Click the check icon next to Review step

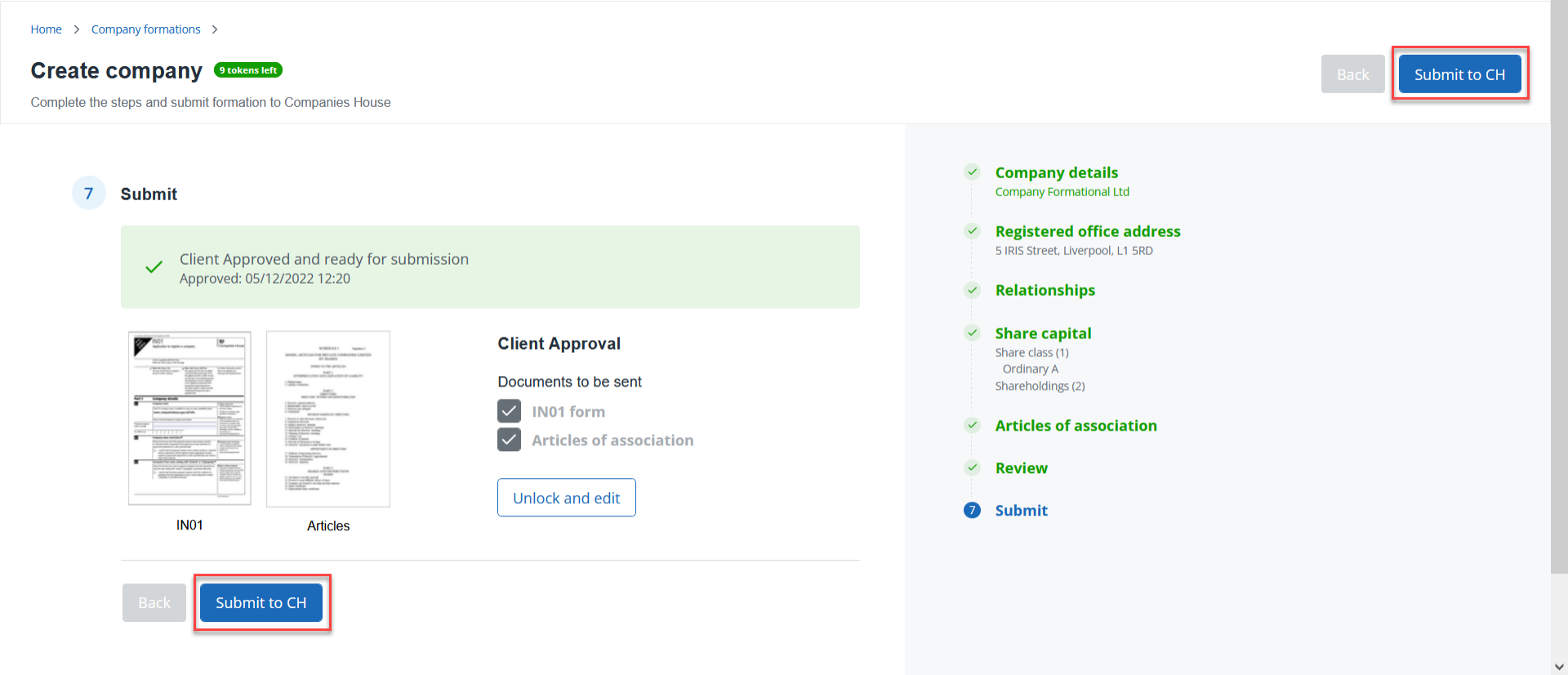pyautogui.click(x=972, y=467)
